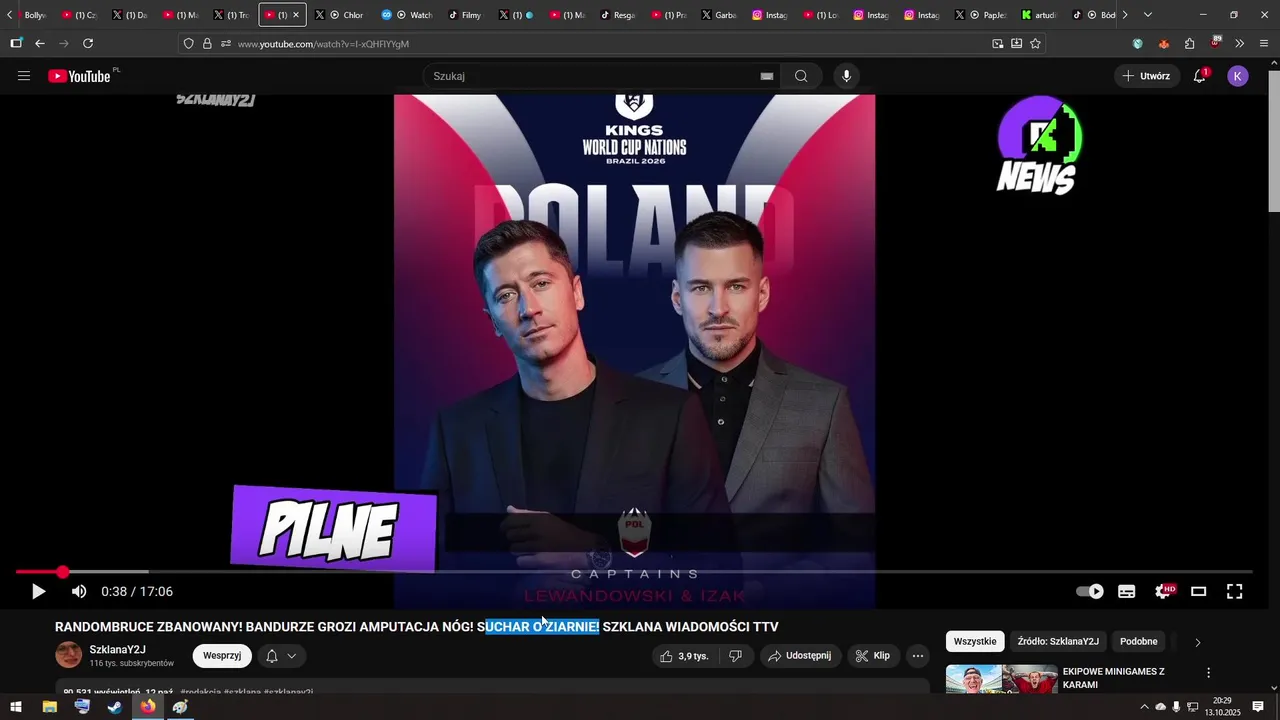Switch to the Chlor tab
The image size is (1280, 720).
pos(340,15)
